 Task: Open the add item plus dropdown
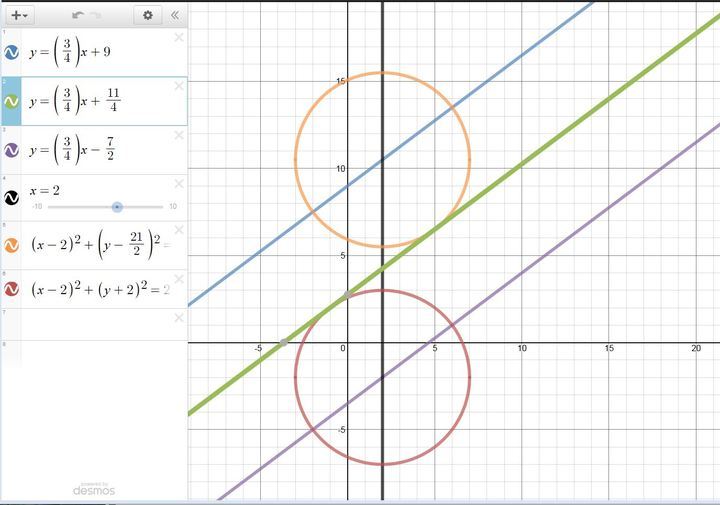point(20,15)
